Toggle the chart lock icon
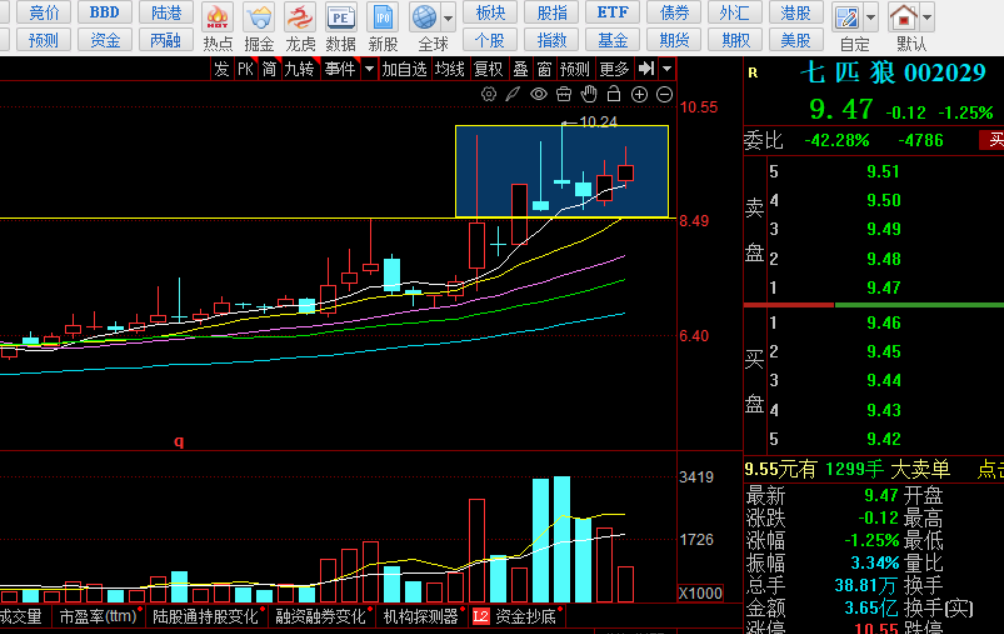The height and width of the screenshot is (634, 1004). point(613,95)
